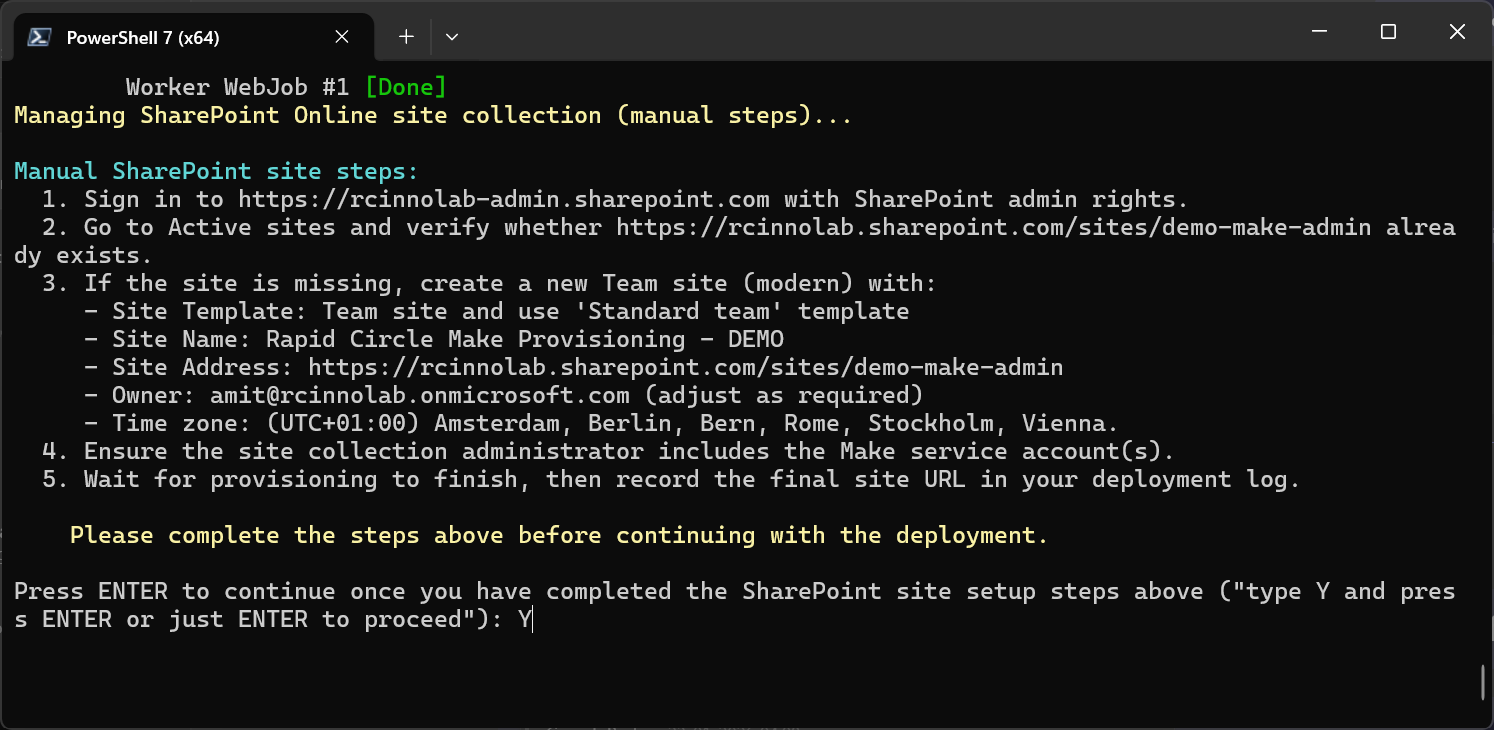This screenshot has width=1494, height=730.
Task: Open the new-tab dropdown chevron
Action: point(451,36)
